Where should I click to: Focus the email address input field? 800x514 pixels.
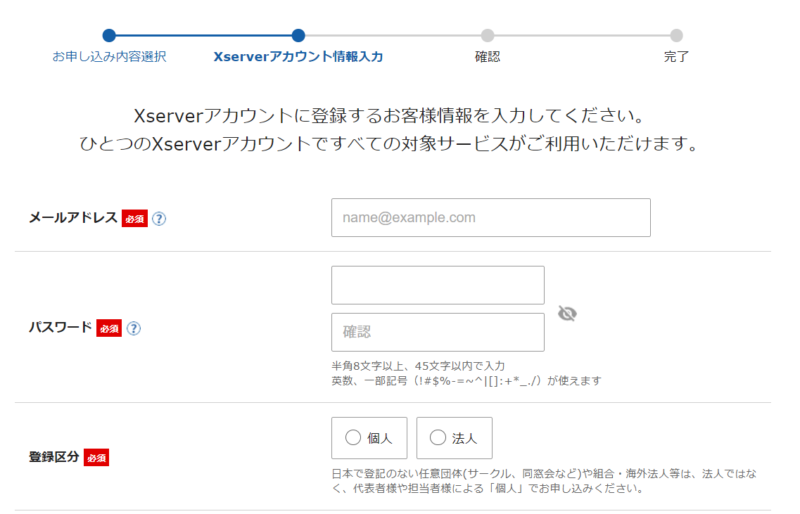point(491,217)
